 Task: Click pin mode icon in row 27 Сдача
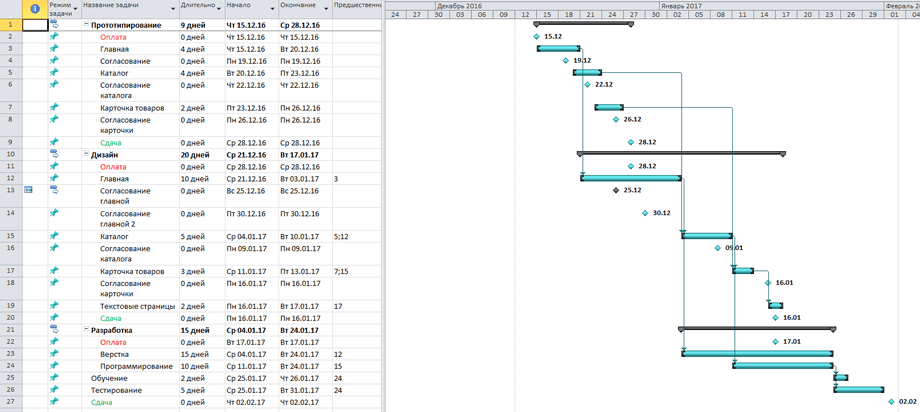click(x=54, y=401)
